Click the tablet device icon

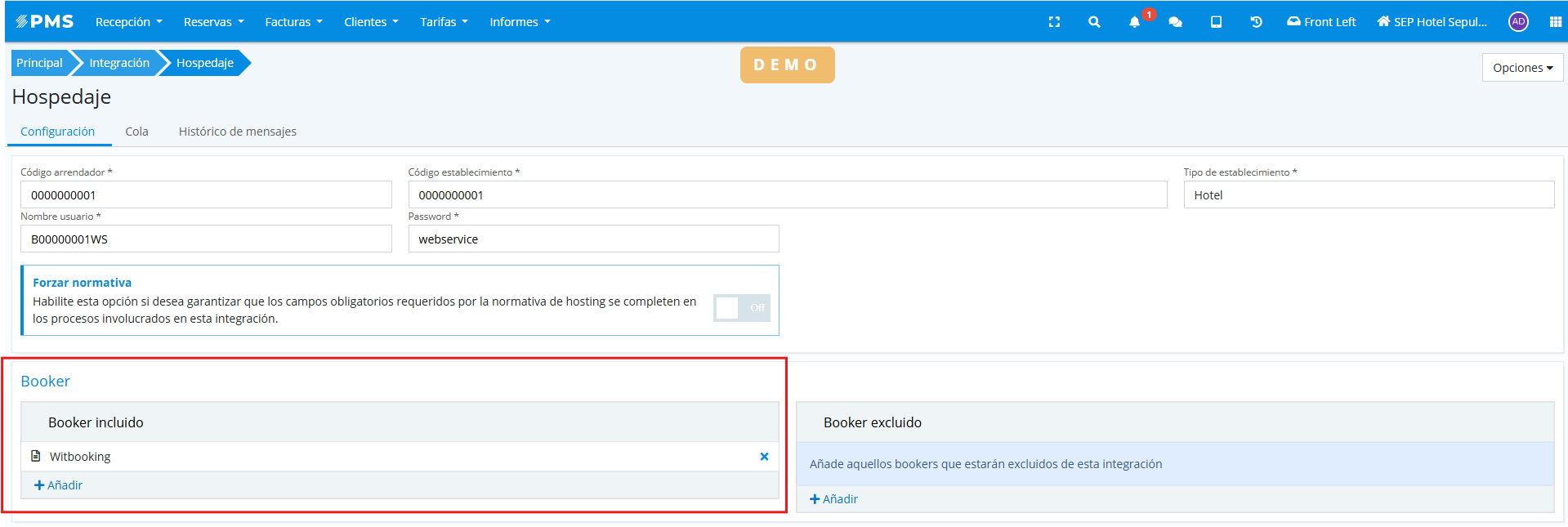click(1216, 22)
